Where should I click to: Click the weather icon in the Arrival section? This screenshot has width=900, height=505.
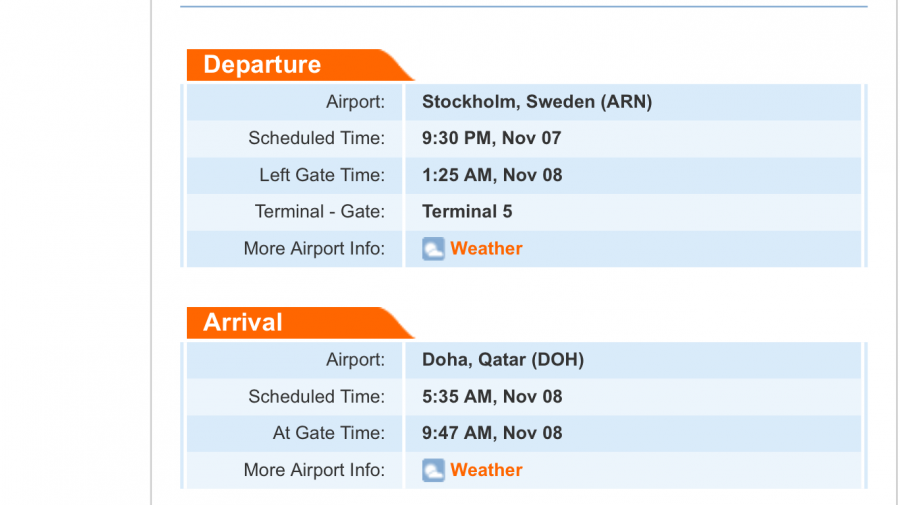coord(433,470)
